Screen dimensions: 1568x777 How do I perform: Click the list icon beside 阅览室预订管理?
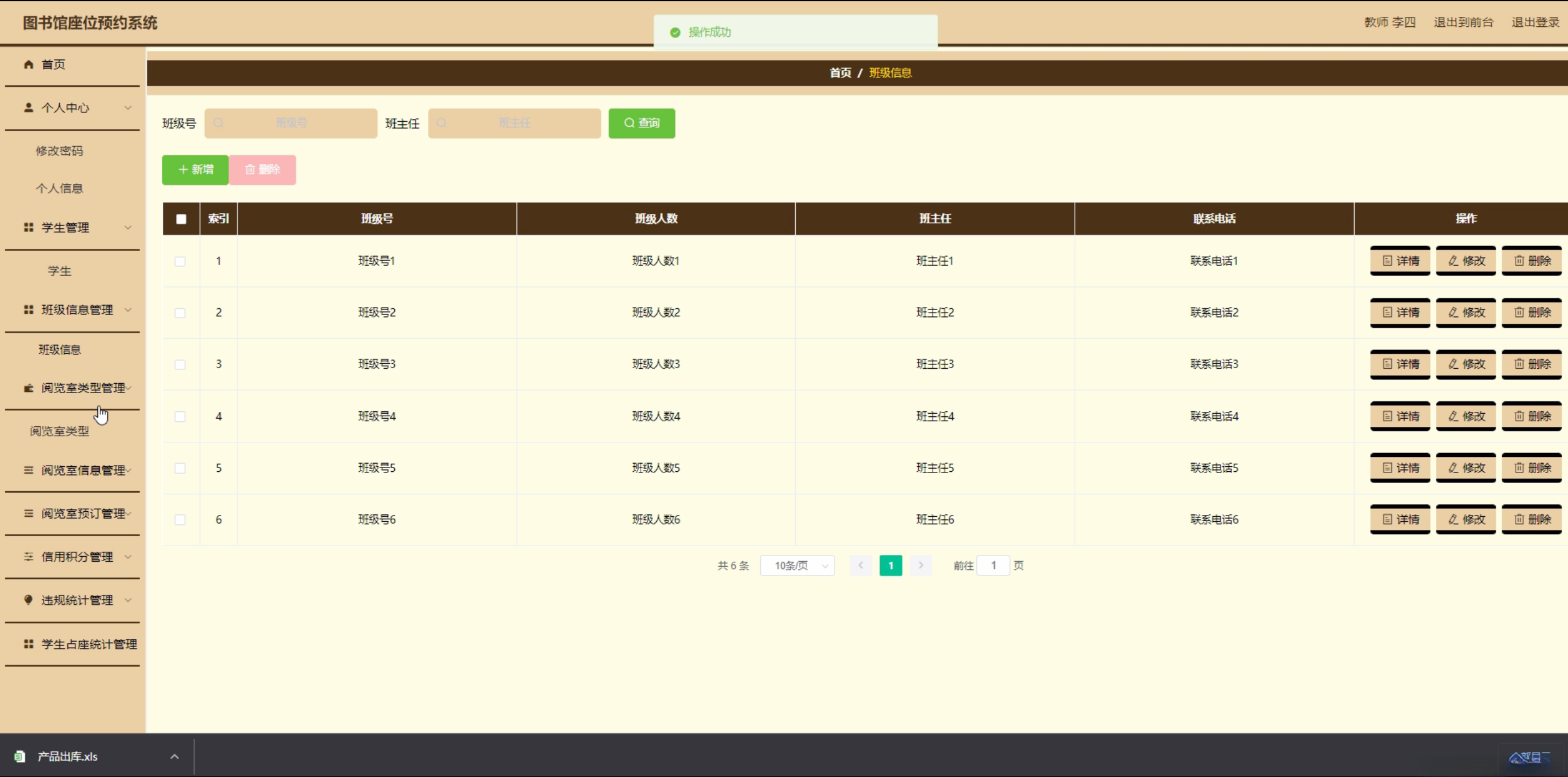(x=29, y=513)
